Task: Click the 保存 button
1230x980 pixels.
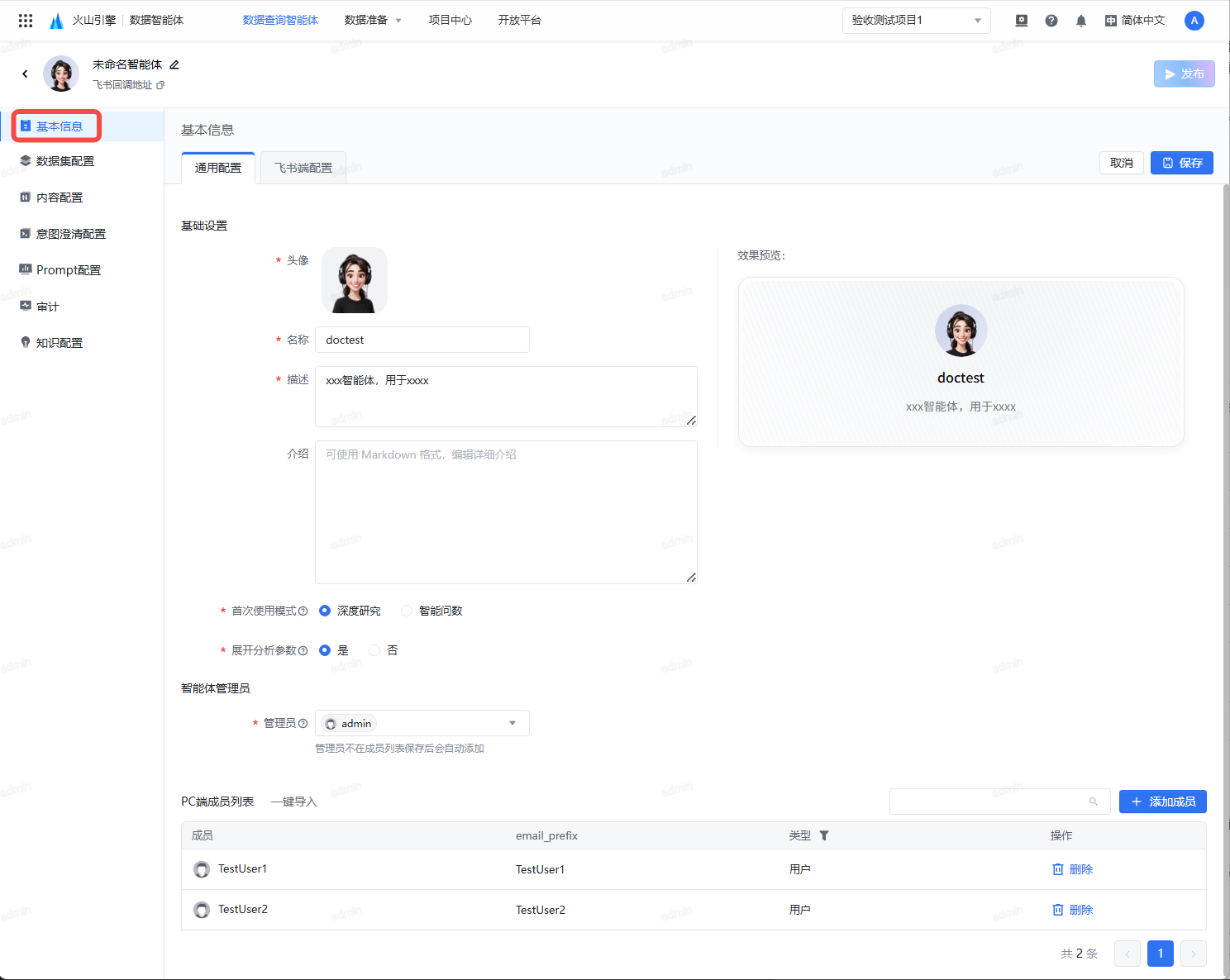Action: [1181, 163]
